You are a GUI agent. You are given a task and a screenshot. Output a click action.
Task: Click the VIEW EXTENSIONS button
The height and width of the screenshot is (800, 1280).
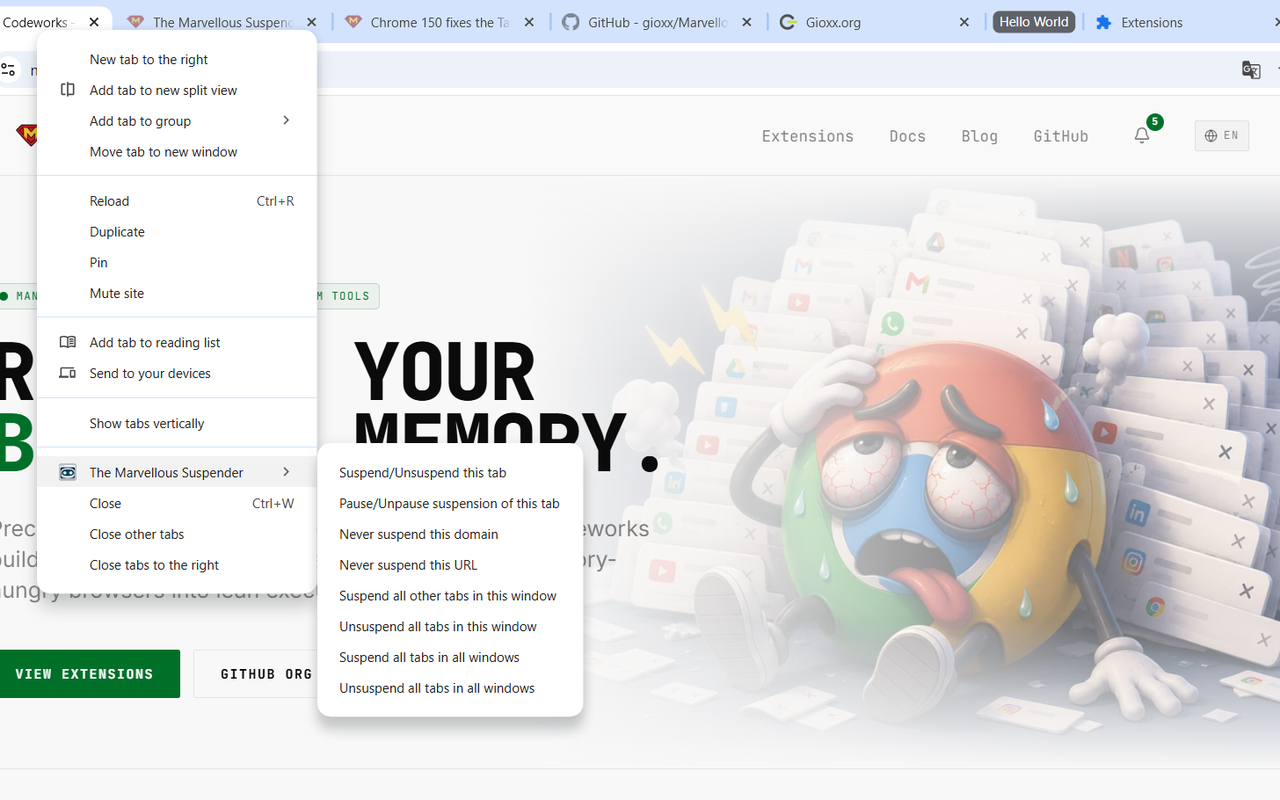coord(88,674)
